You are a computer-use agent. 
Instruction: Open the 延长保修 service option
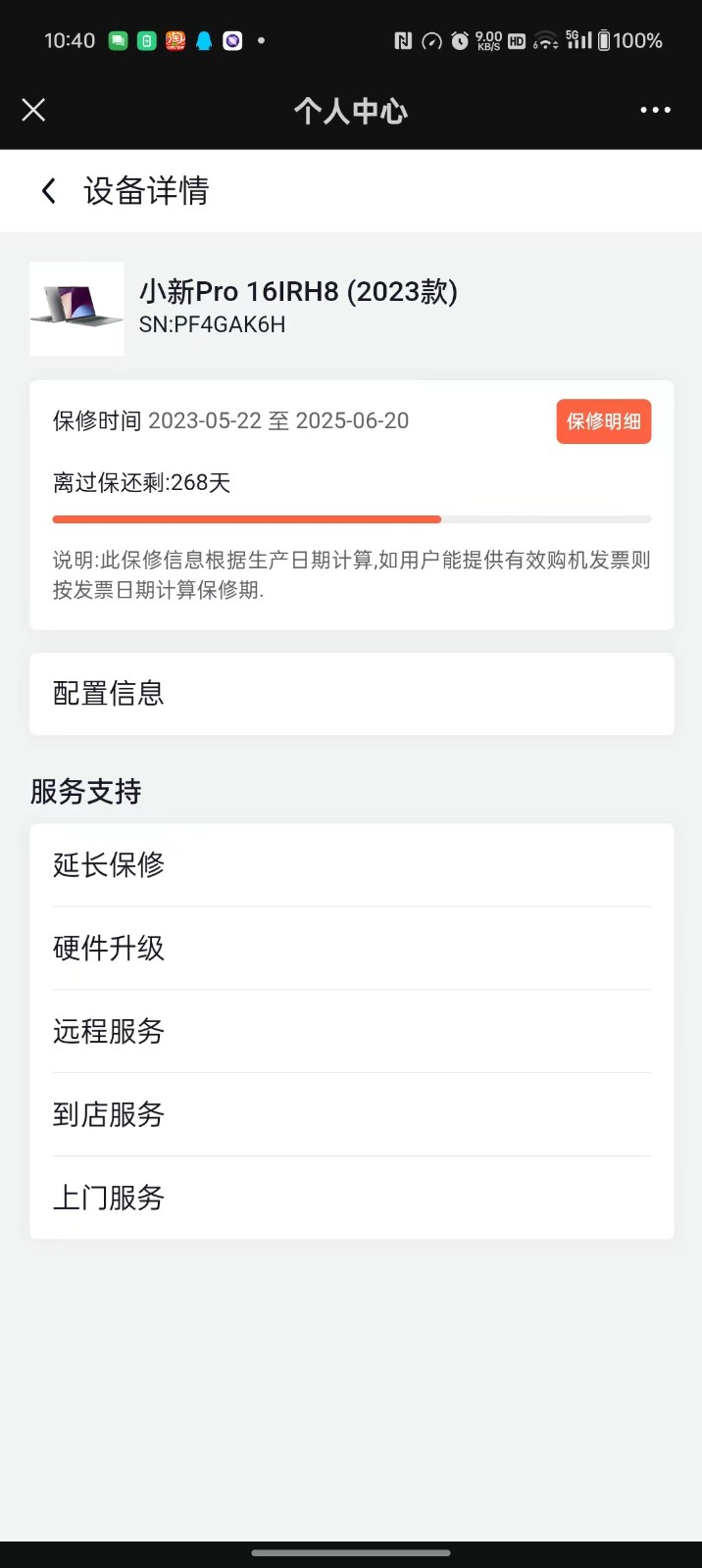tap(352, 865)
